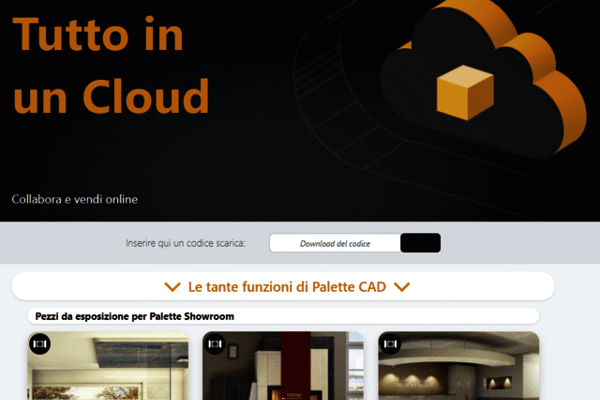Click Inserire qui un codice scarica label

coord(186,243)
